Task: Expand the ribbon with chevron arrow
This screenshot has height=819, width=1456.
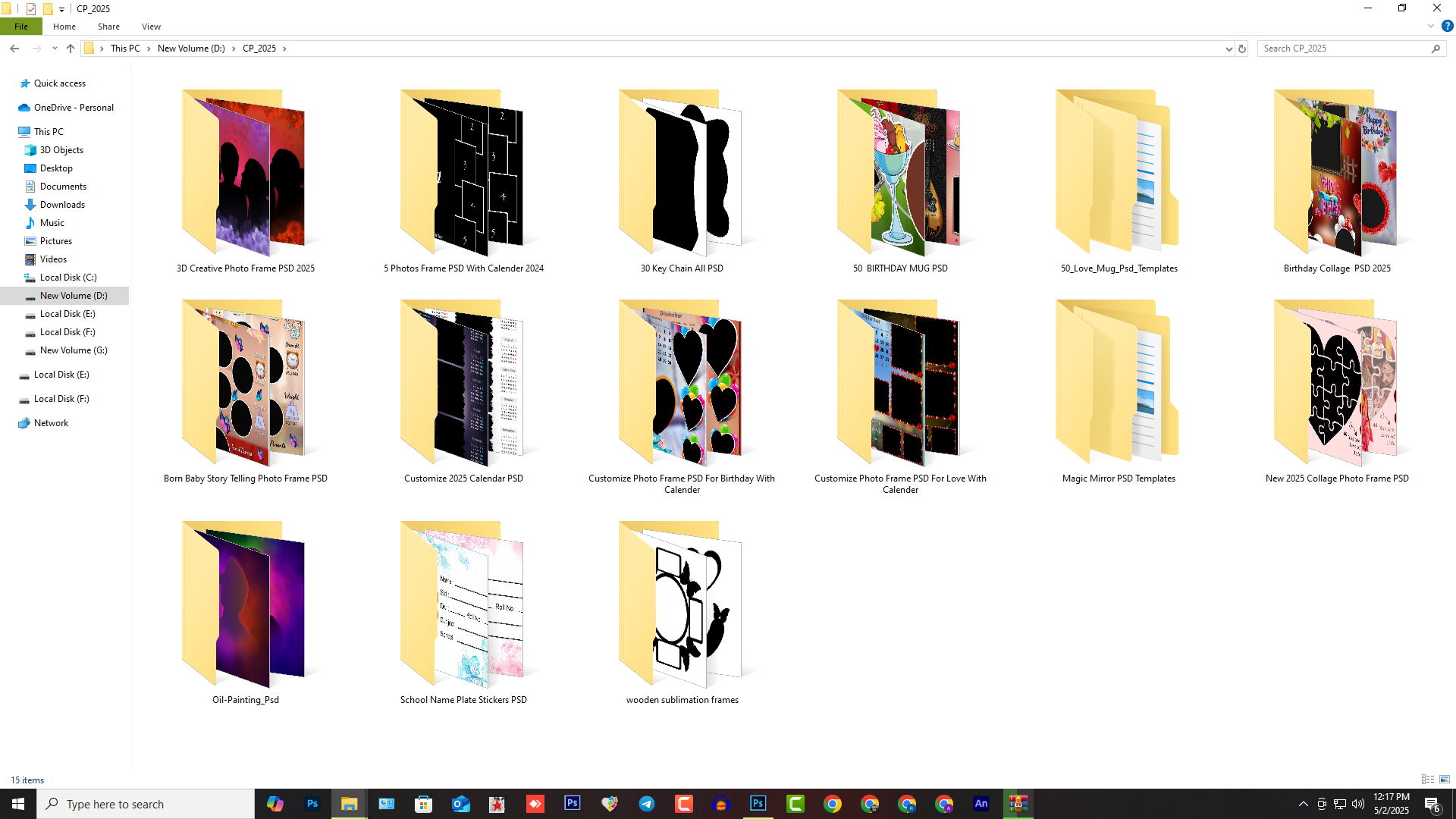Action: [1431, 26]
